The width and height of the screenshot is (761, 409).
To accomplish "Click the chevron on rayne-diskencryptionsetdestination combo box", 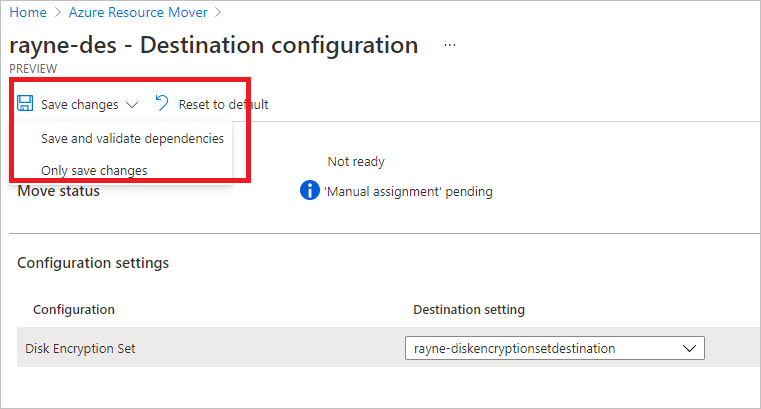I will point(688,348).
